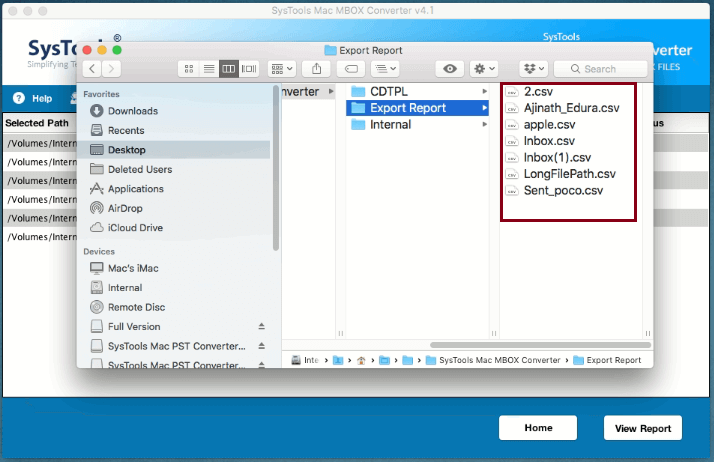Select the LongFilePath.csv file
This screenshot has width=714, height=462.
(561, 174)
